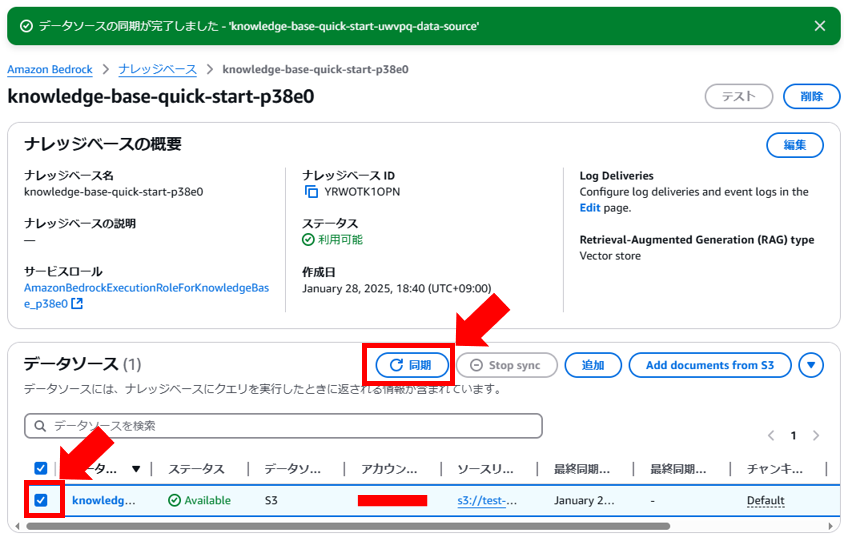Image resolution: width=844 pixels, height=535 pixels.
Task: Sort by the data source name column arrow
Action: (x=136, y=469)
